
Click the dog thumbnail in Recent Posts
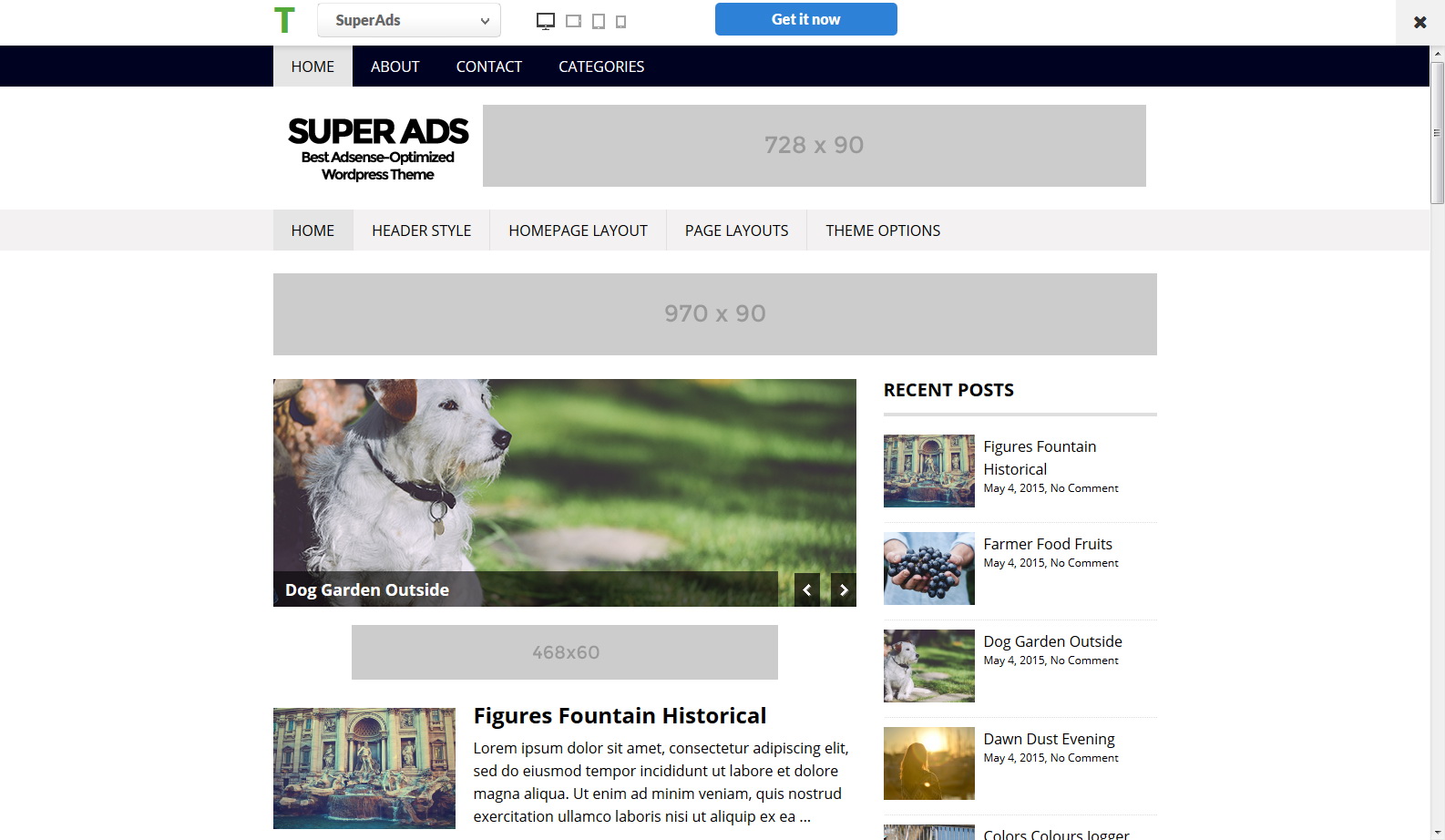tap(929, 666)
